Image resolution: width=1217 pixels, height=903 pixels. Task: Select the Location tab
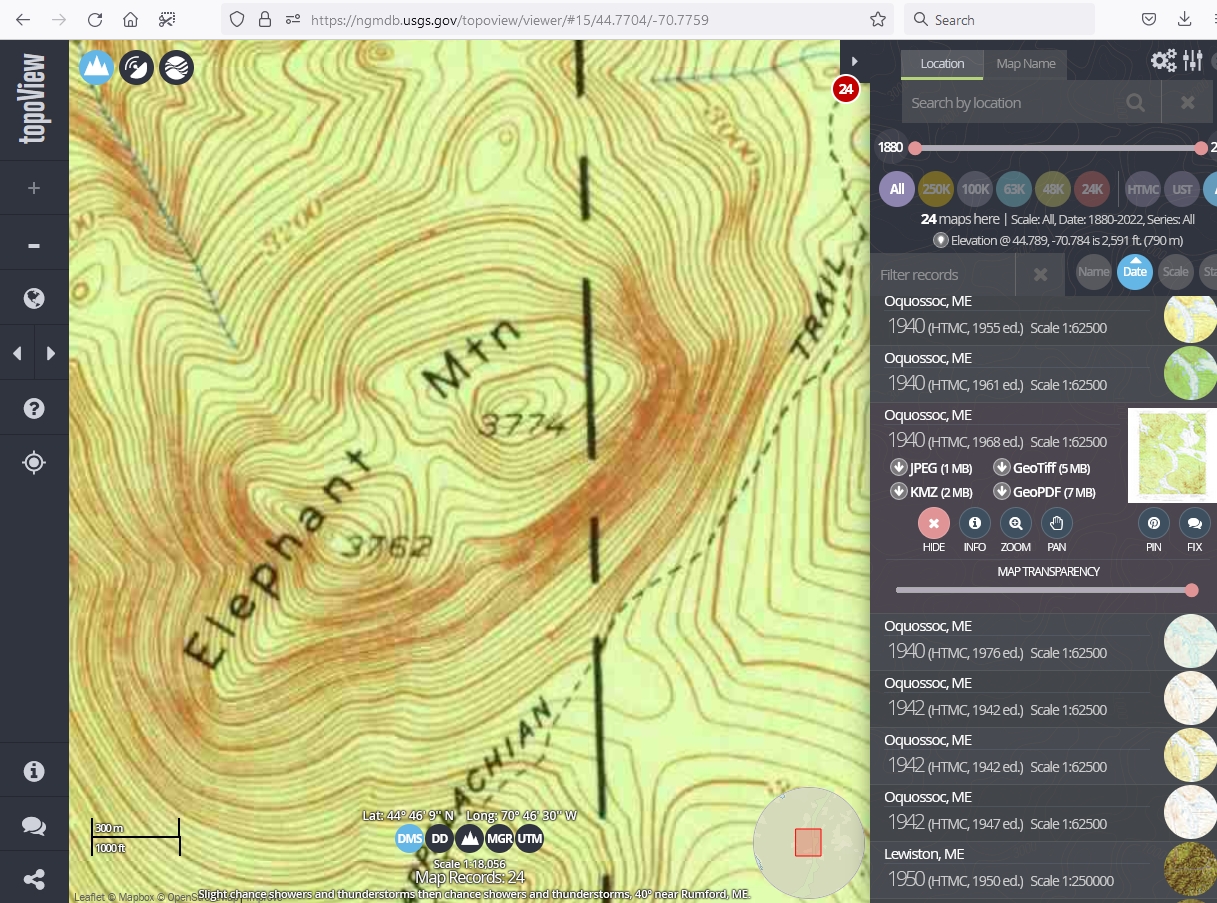(x=941, y=64)
